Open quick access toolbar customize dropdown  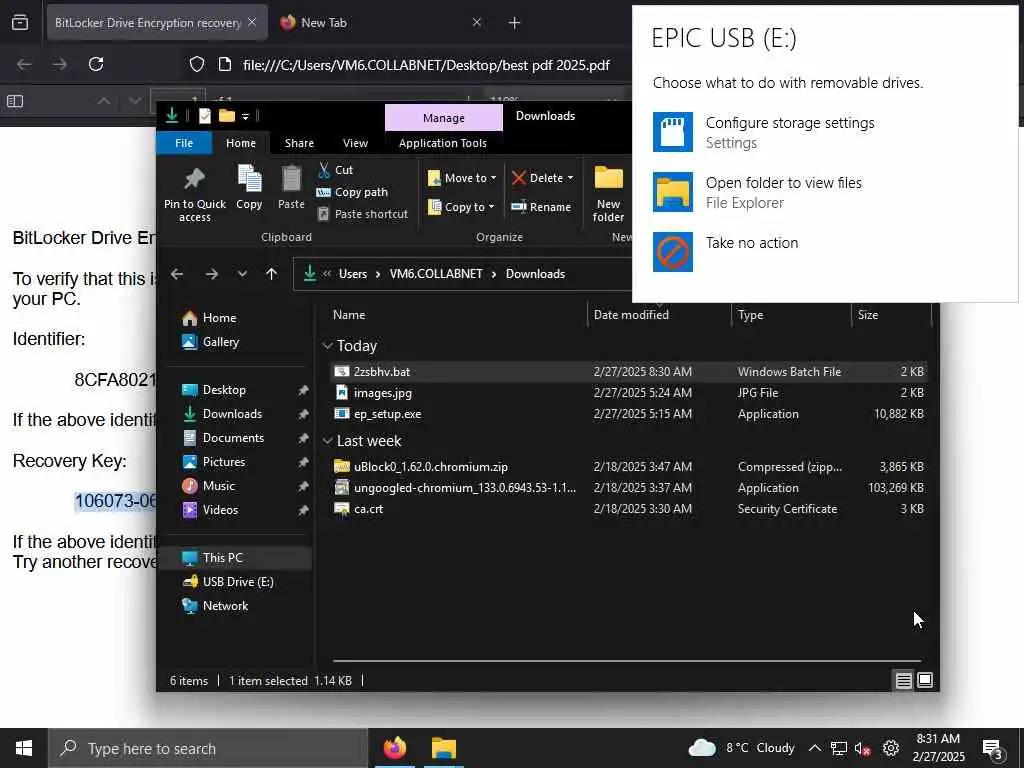pyautogui.click(x=246, y=116)
